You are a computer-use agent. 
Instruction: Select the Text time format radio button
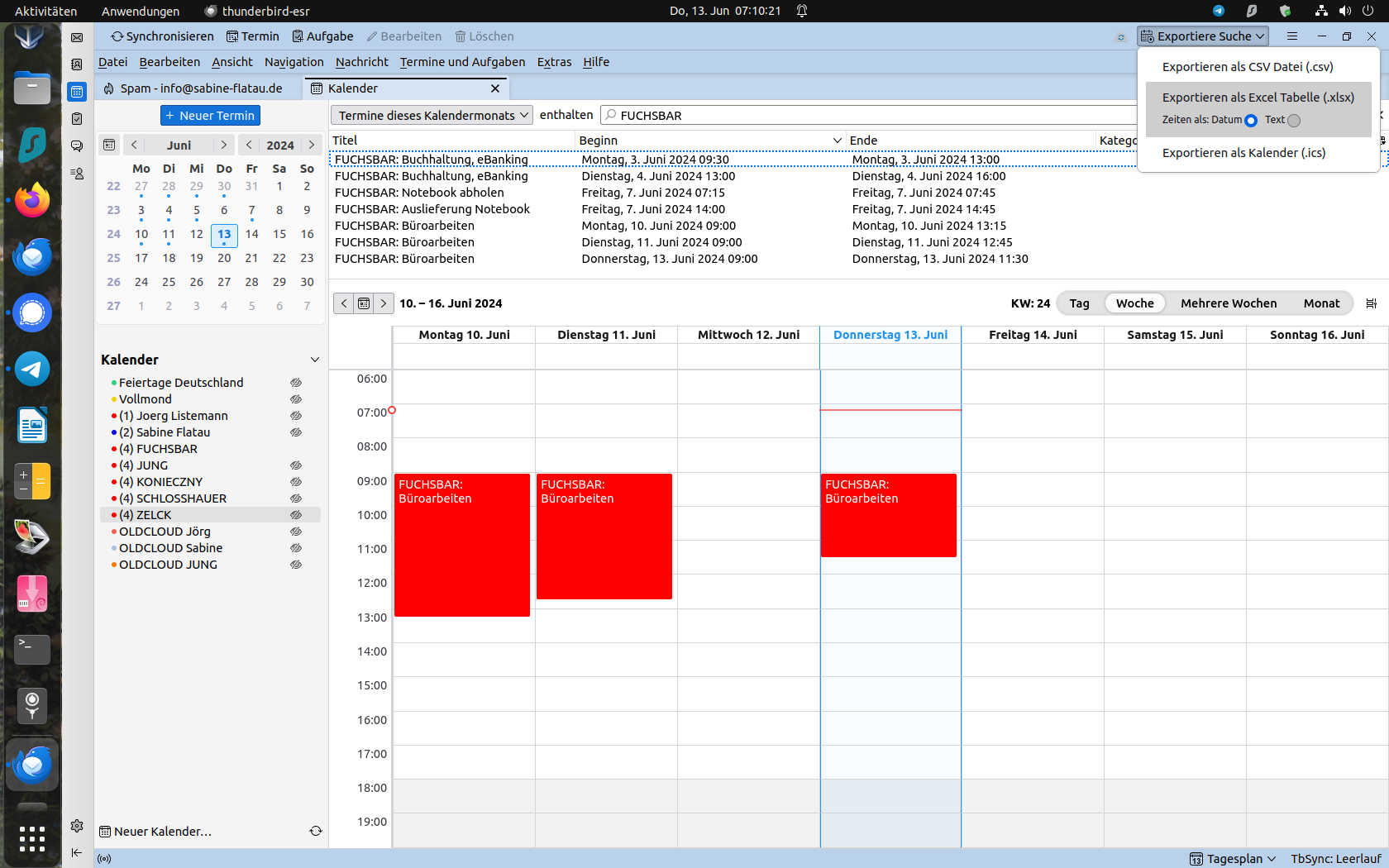1294,121
